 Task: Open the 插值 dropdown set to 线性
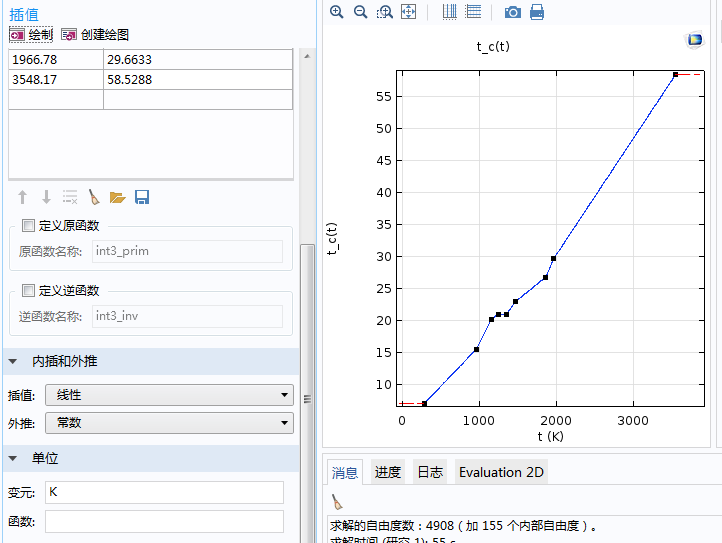coord(169,394)
